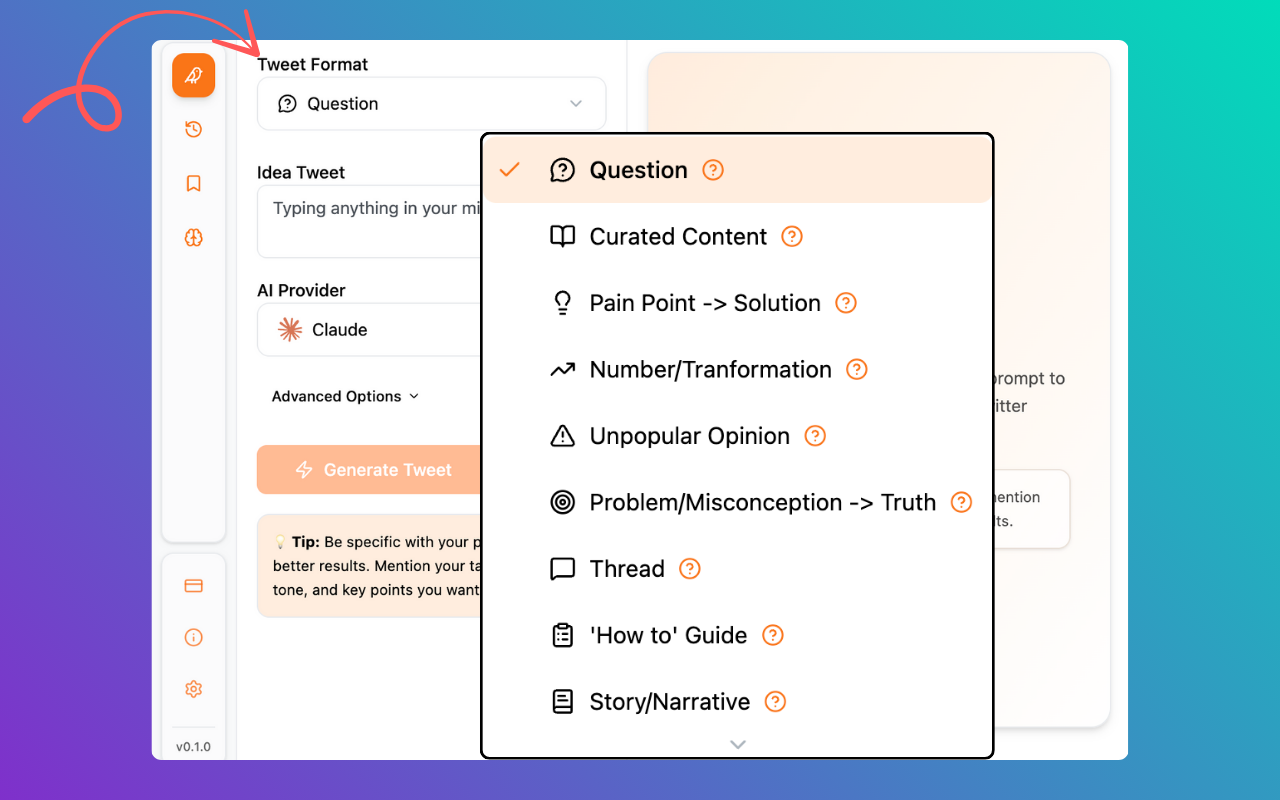Viewport: 1280px width, 800px height.
Task: Select Pain Point -> Solution format
Action: (x=704, y=303)
